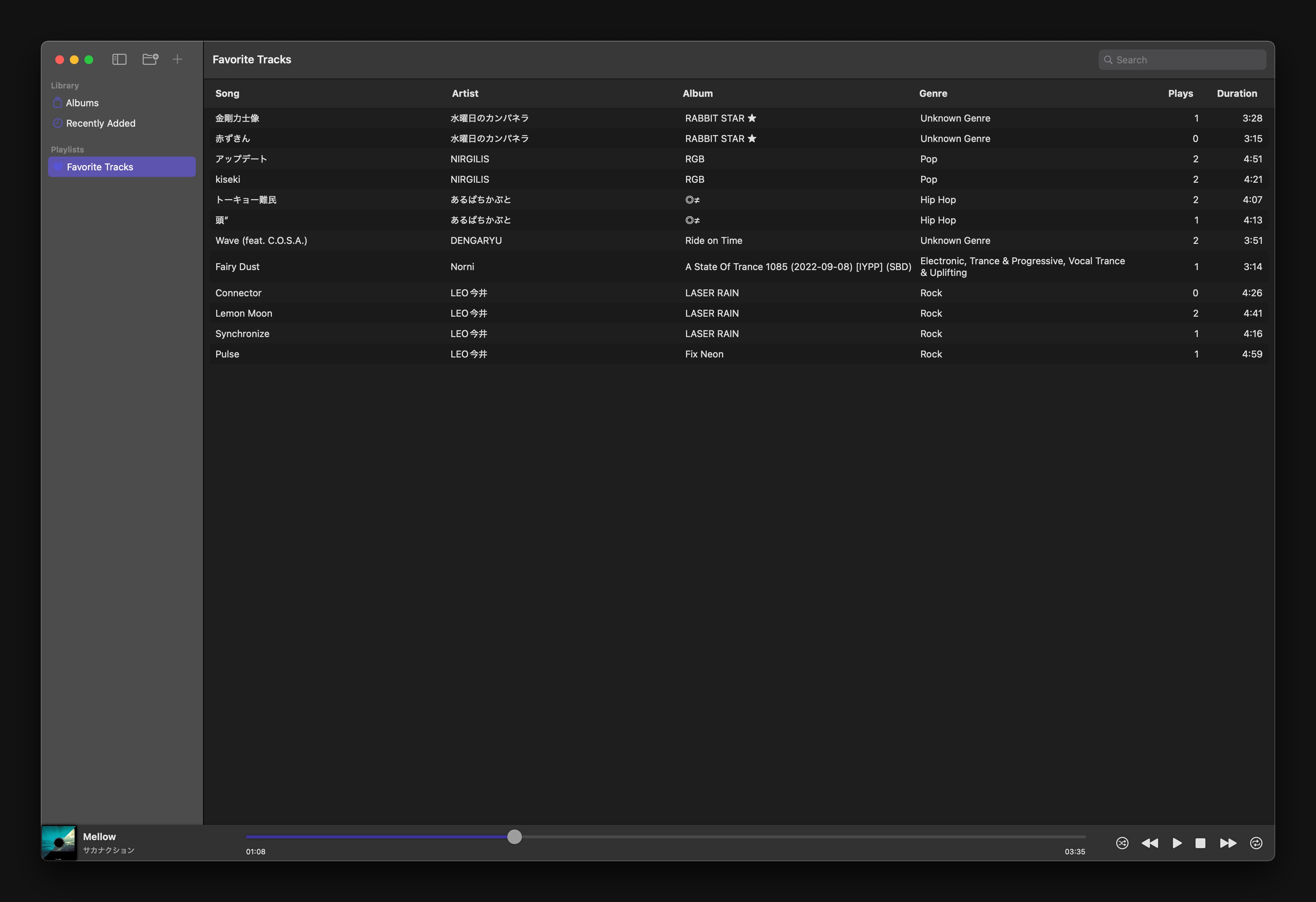Screen dimensions: 1316x902
Task: Sort by Duration column header
Action: 1237,94
